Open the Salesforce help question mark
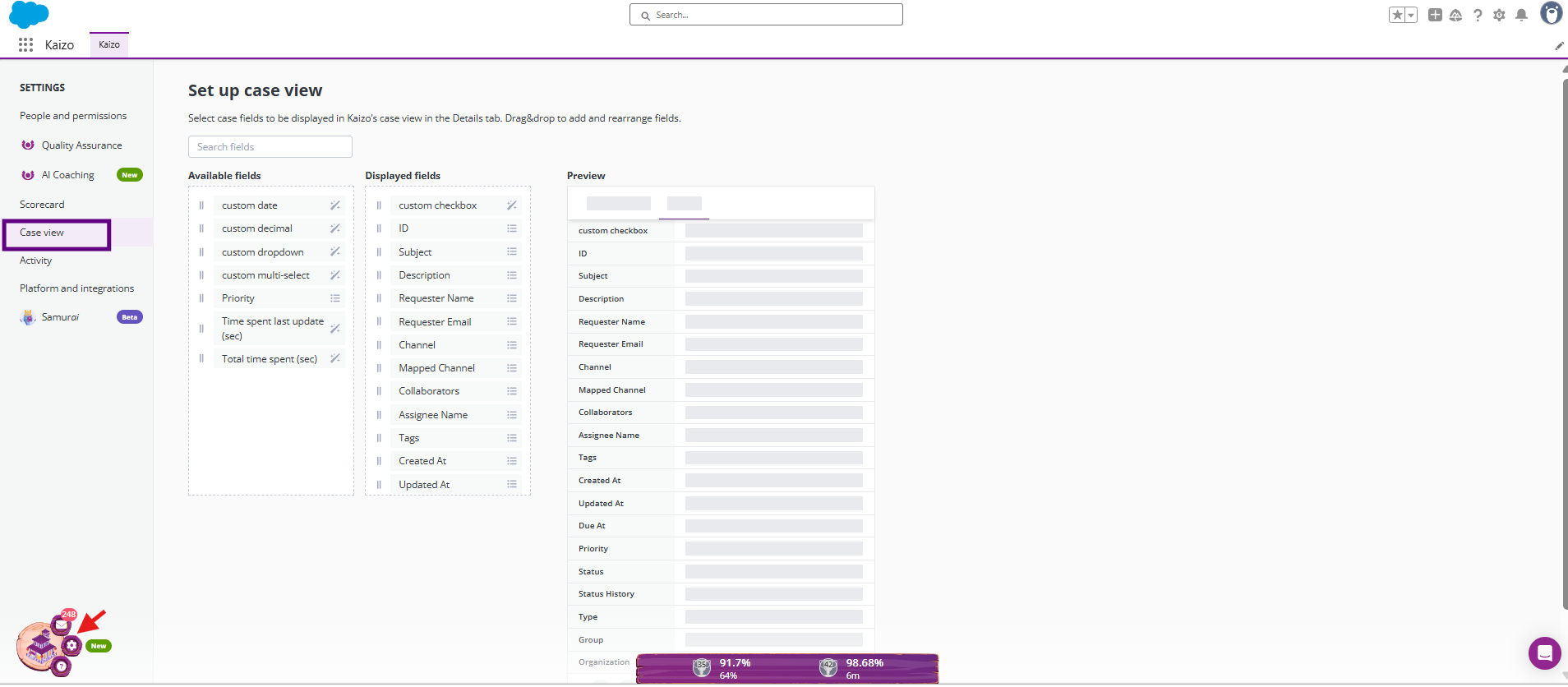This screenshot has width=1568, height=687. [1478, 15]
